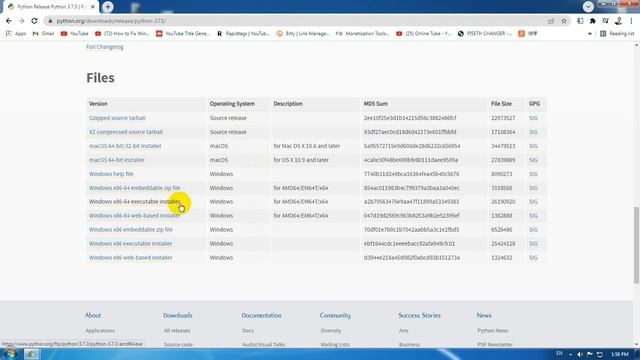Open SIG link for Windows help file
Screen dimensions: 640x360
[533, 174]
